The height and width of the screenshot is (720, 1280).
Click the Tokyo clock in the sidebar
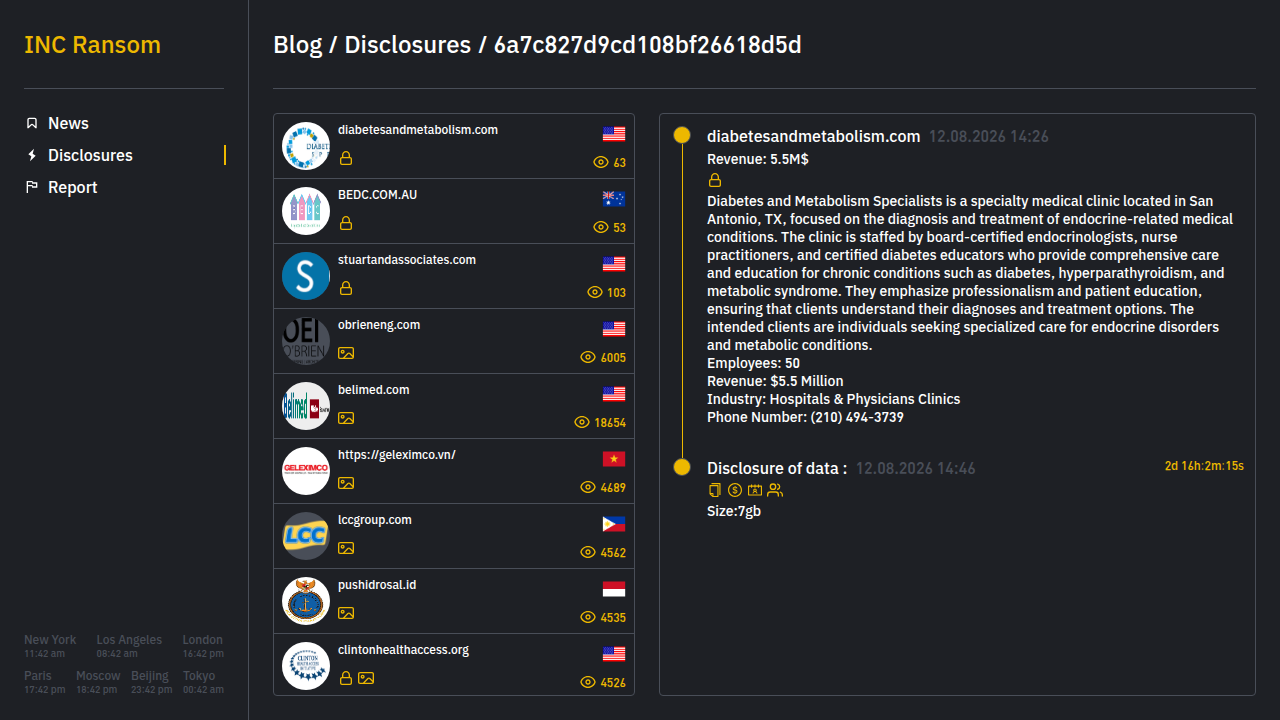click(x=203, y=682)
